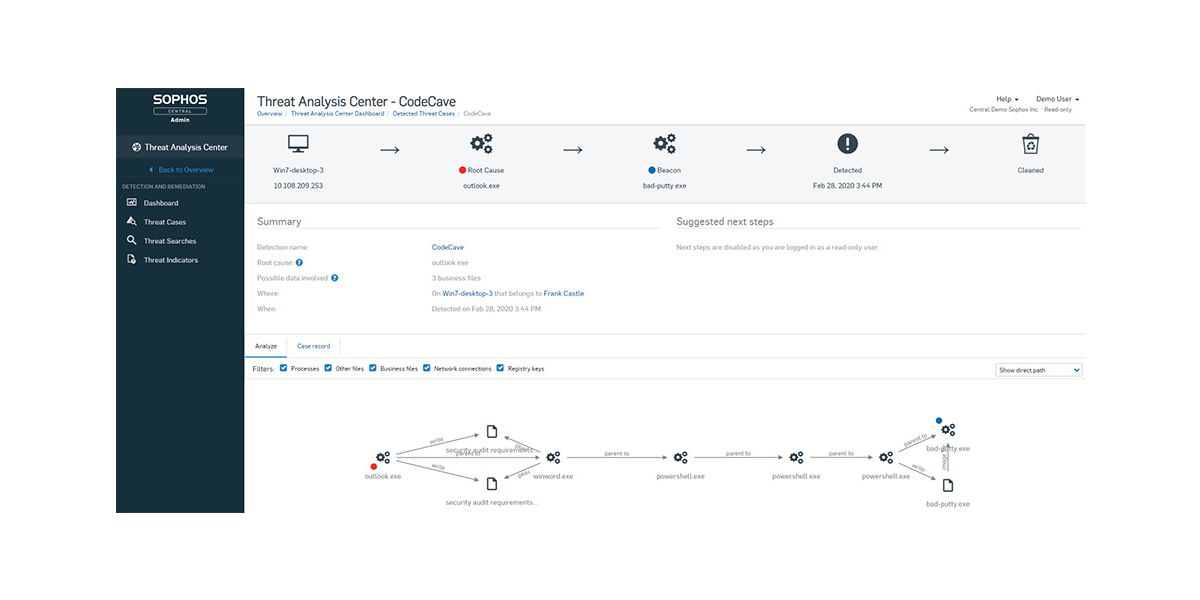Open the Show direct path dropdown

(x=1039, y=370)
